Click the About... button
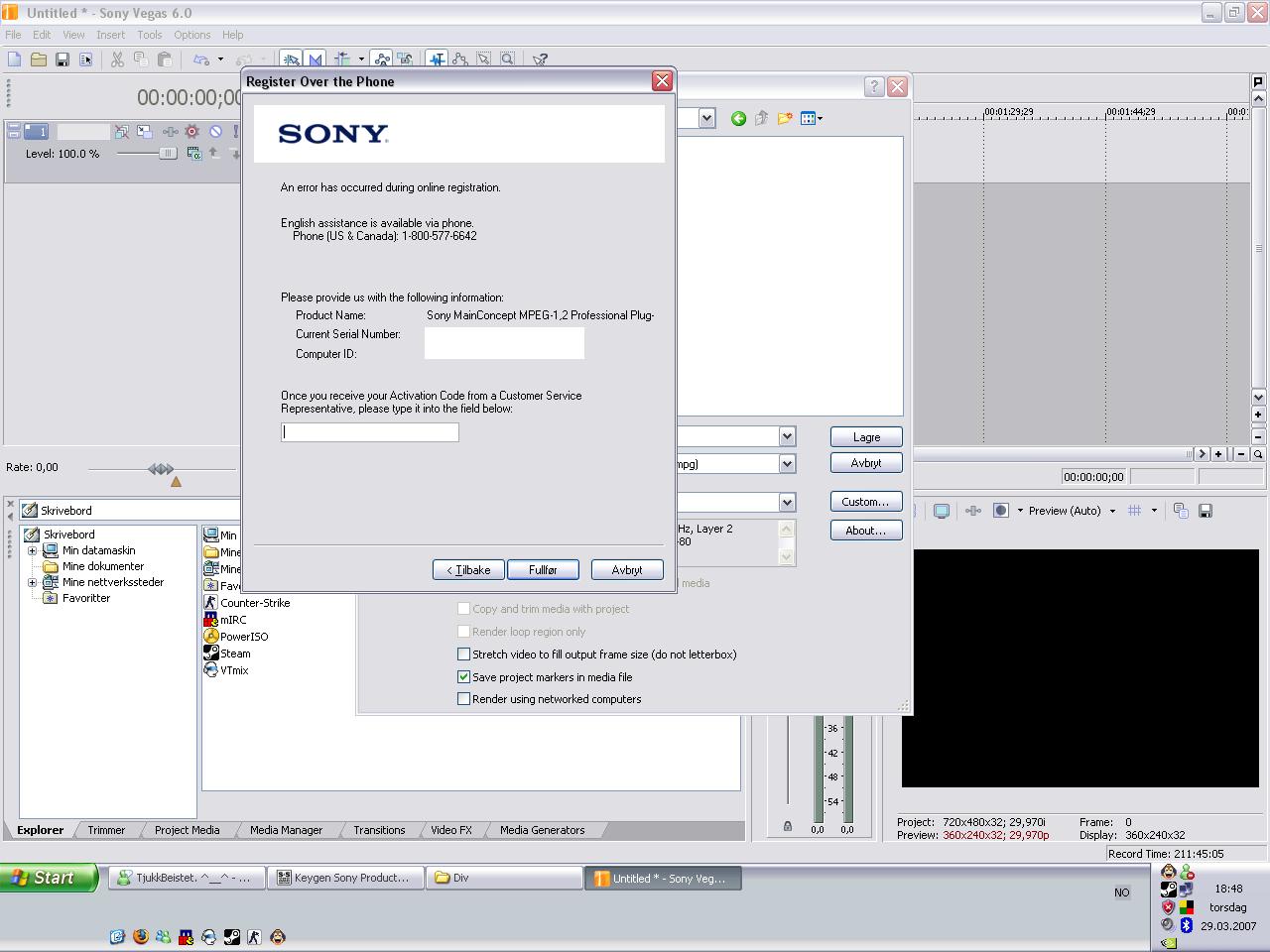The height and width of the screenshot is (952, 1270). click(866, 531)
